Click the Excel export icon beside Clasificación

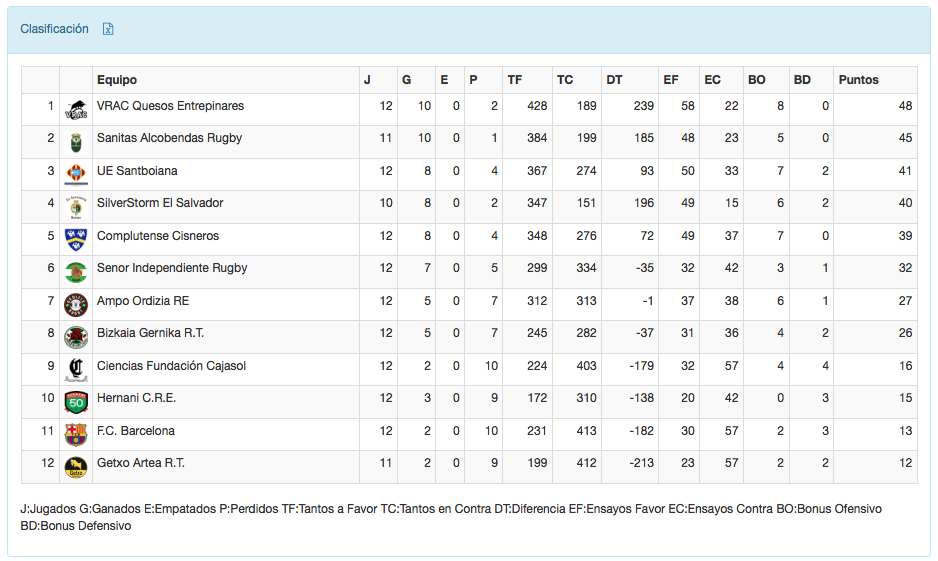(x=108, y=29)
